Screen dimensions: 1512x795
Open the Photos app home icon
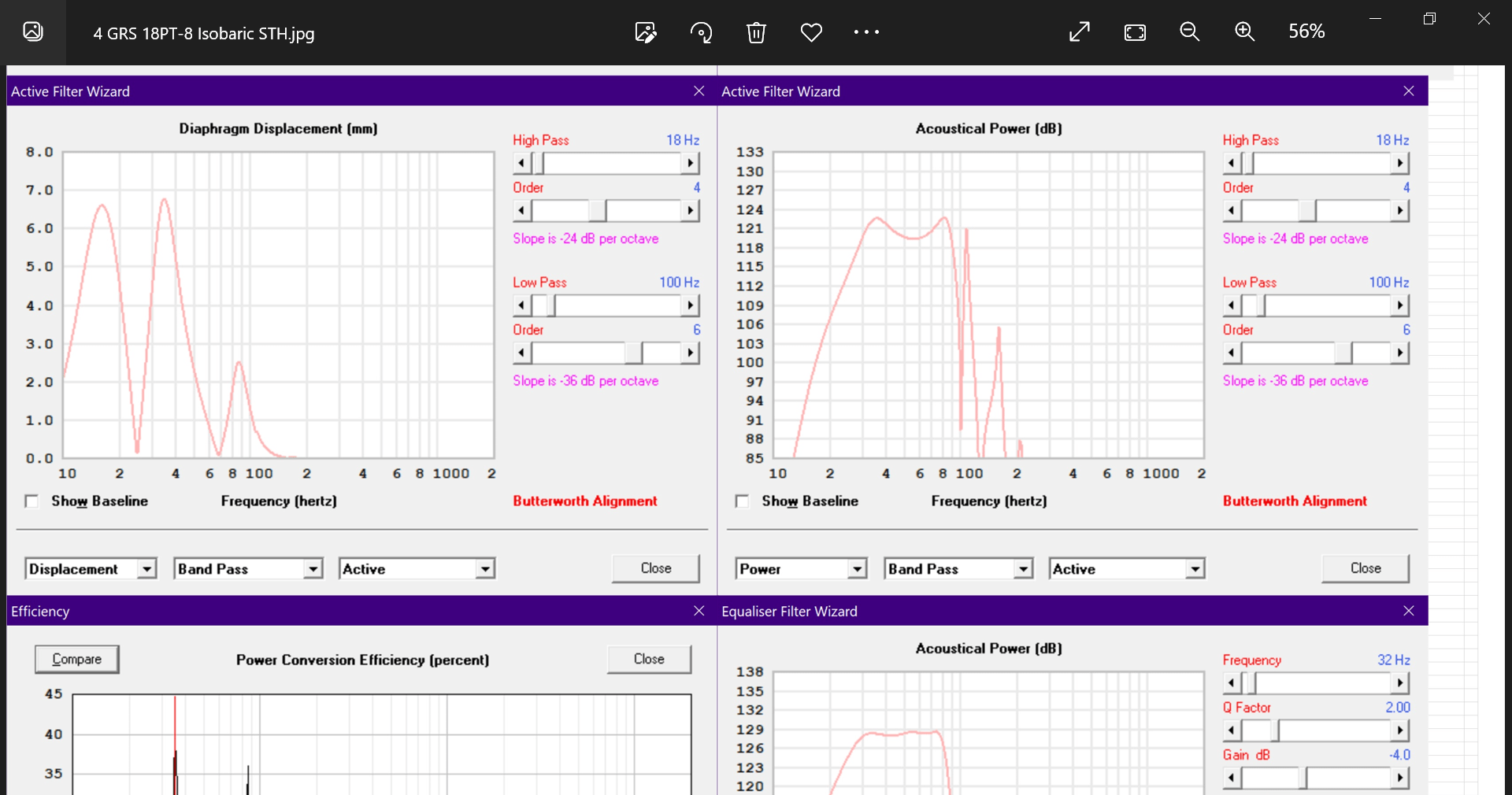[x=33, y=32]
